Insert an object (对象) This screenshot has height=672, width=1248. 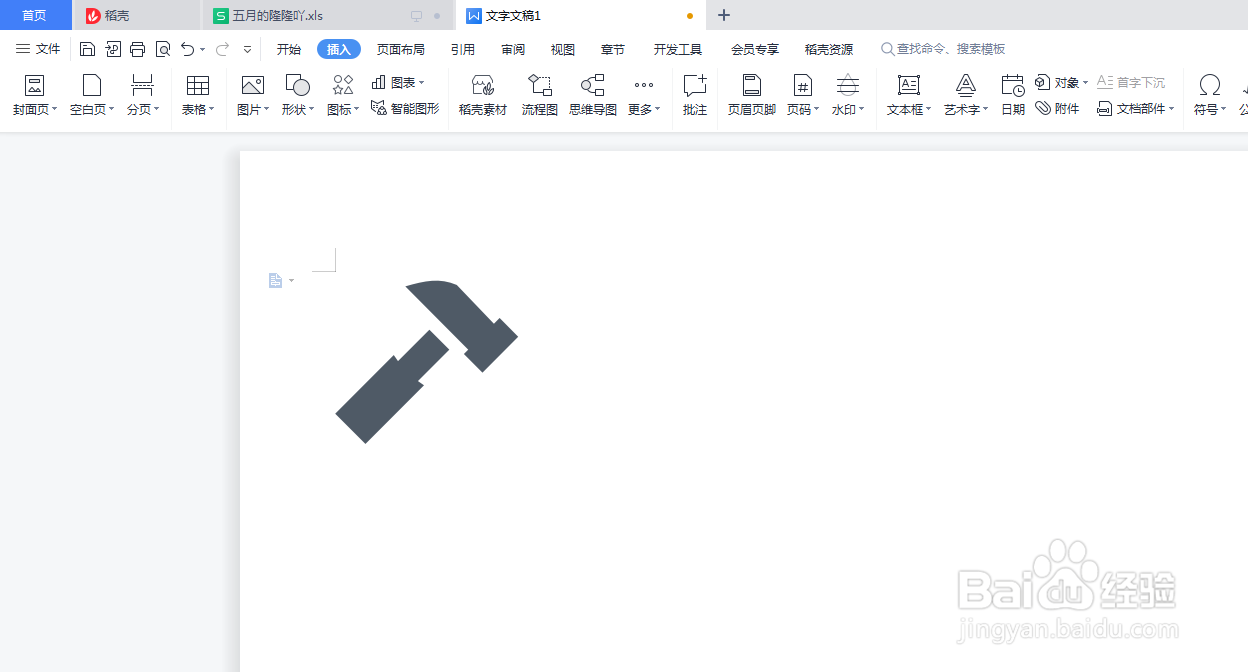(1062, 82)
